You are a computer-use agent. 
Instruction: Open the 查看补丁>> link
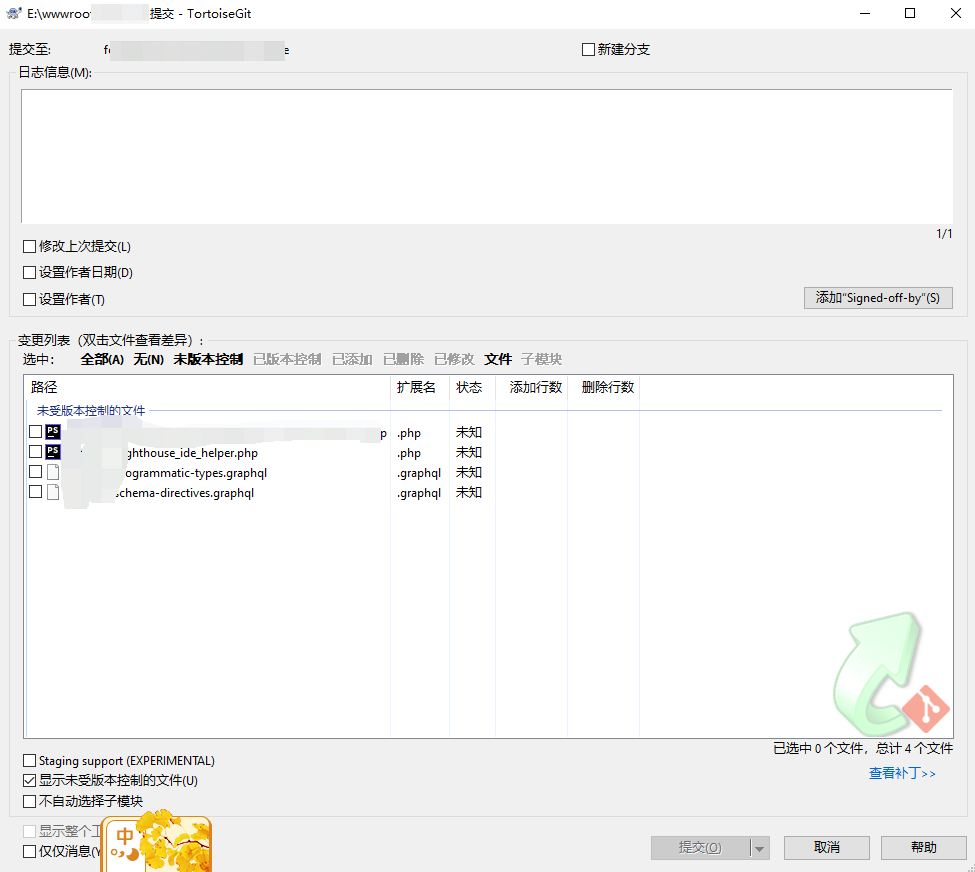tap(902, 773)
